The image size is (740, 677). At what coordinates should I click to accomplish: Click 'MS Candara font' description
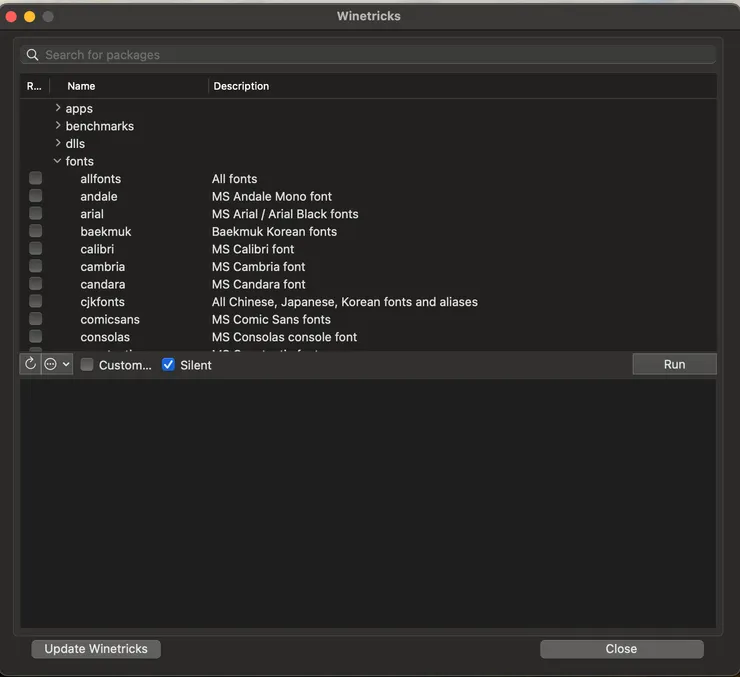[x=259, y=284]
